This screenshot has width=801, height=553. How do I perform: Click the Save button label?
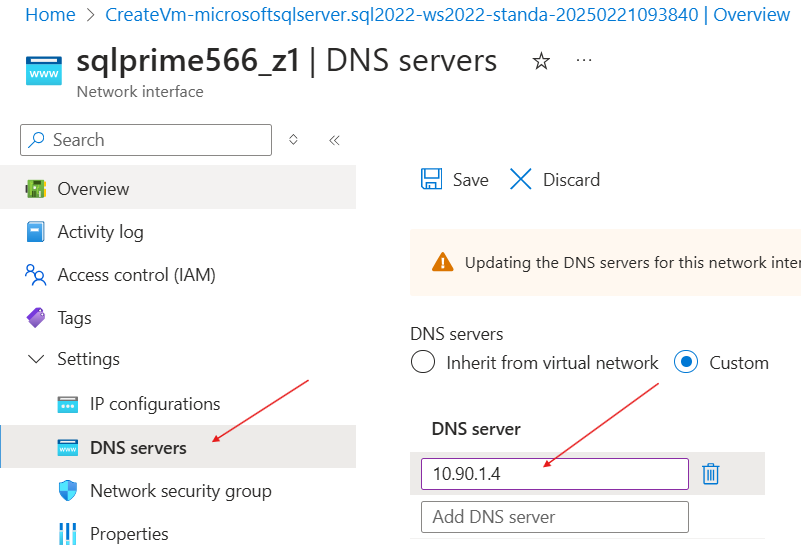pyautogui.click(x=470, y=180)
